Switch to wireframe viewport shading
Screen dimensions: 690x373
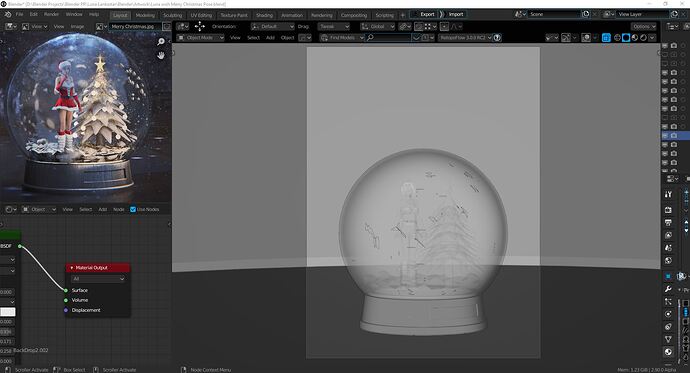617,38
